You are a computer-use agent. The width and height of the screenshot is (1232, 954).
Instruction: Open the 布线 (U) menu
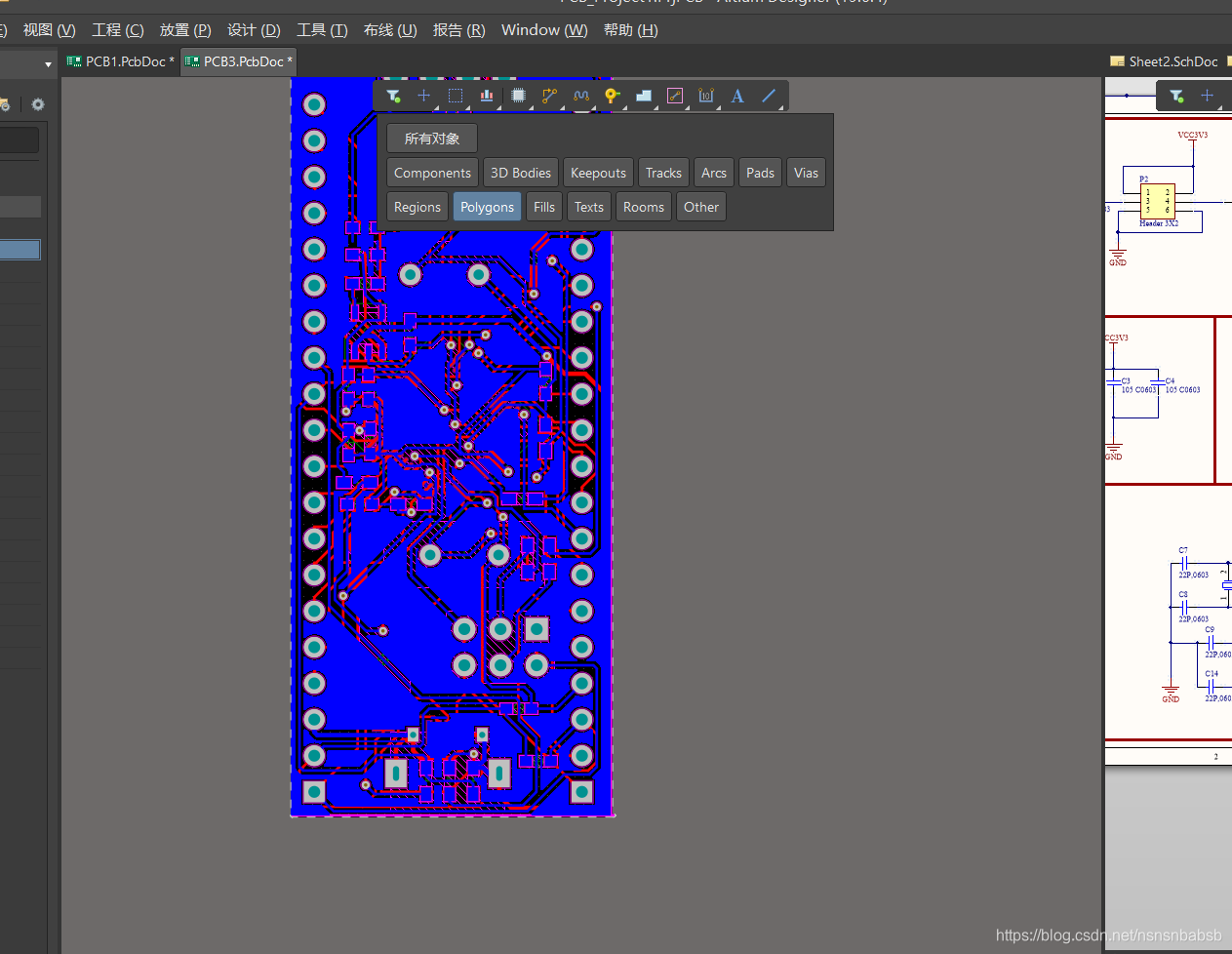click(390, 30)
